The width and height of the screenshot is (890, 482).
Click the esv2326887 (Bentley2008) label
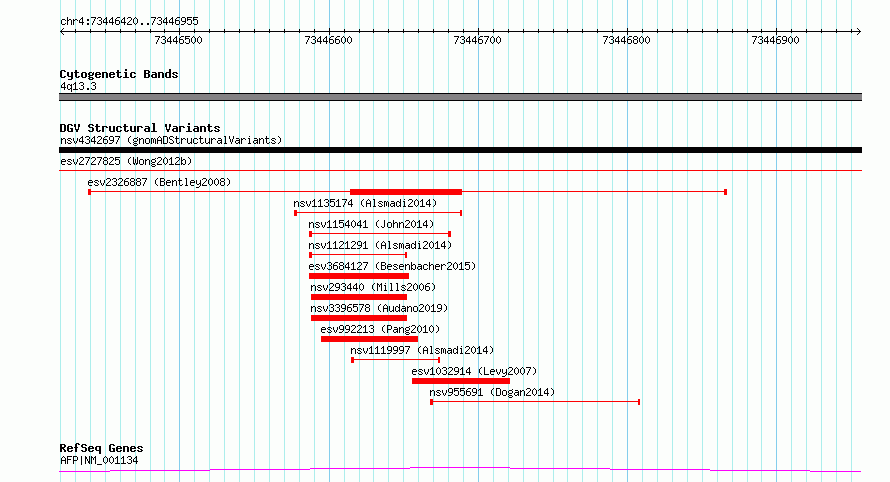click(159, 182)
